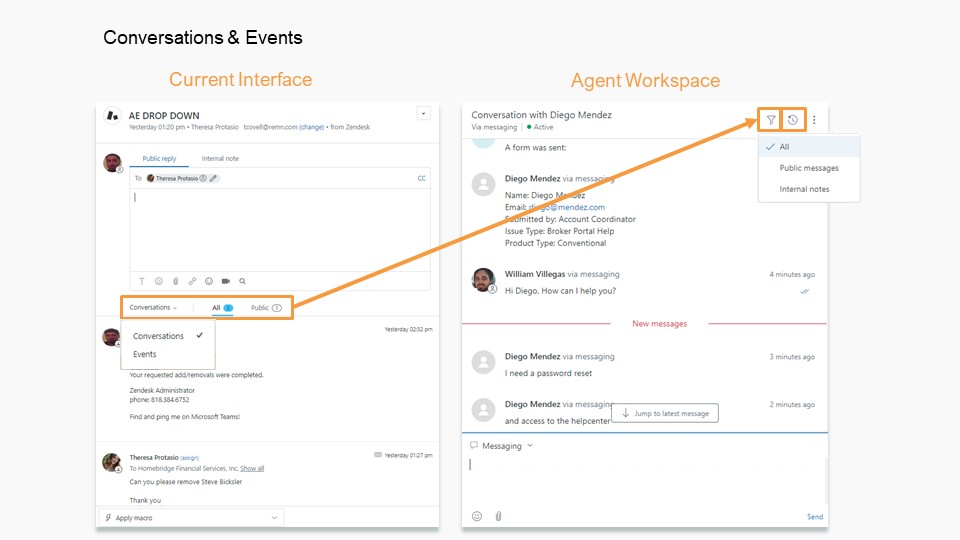Click the emoji icon in Agent Workspace composer
The width and height of the screenshot is (960, 540).
(477, 516)
